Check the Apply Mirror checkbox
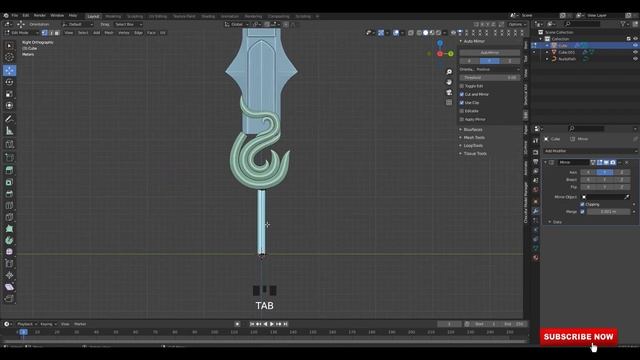Image resolution: width=640 pixels, height=360 pixels. click(x=462, y=120)
